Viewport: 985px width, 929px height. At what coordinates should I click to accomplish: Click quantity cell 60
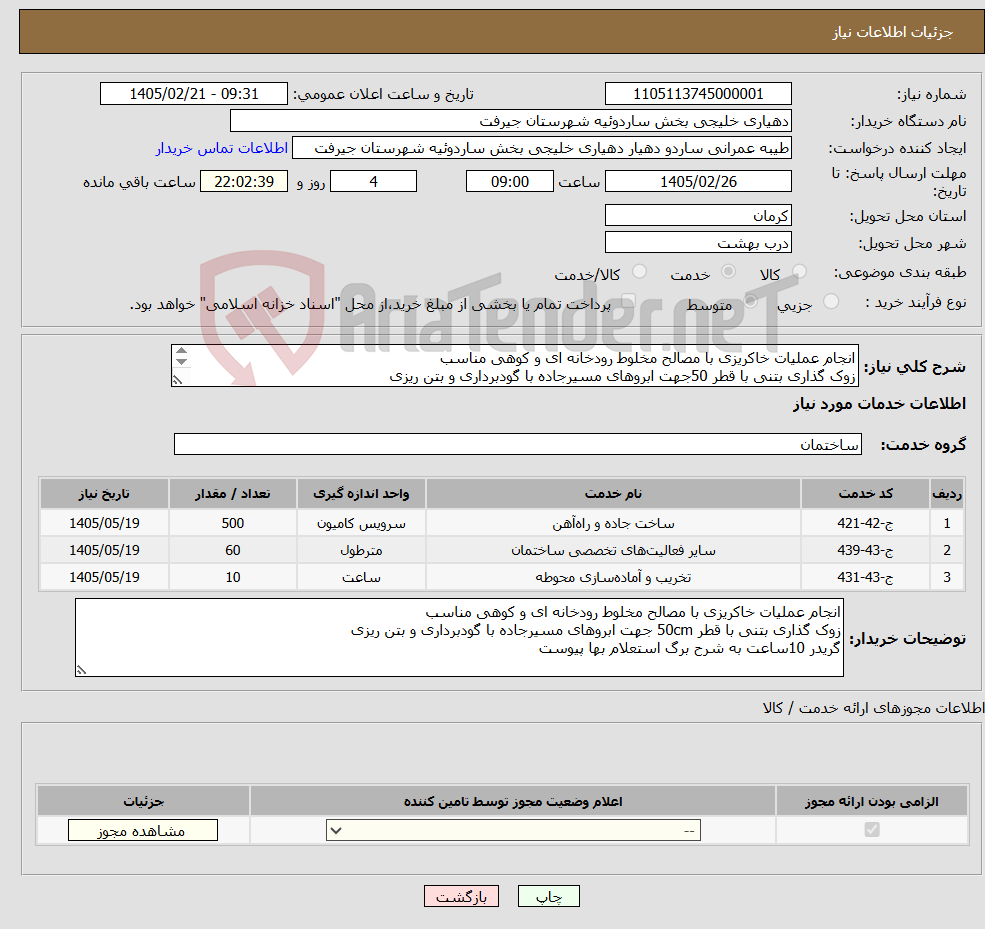[x=232, y=550]
